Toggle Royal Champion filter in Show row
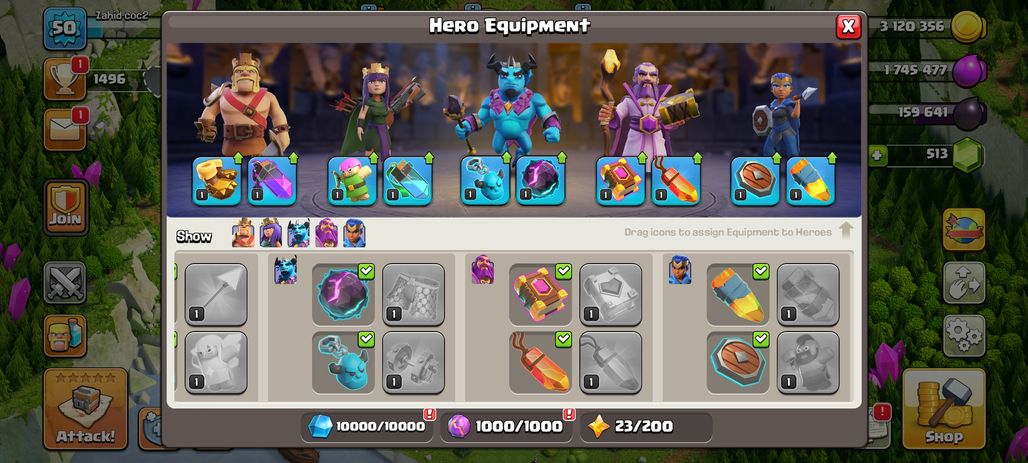The height and width of the screenshot is (463, 1028). (354, 233)
